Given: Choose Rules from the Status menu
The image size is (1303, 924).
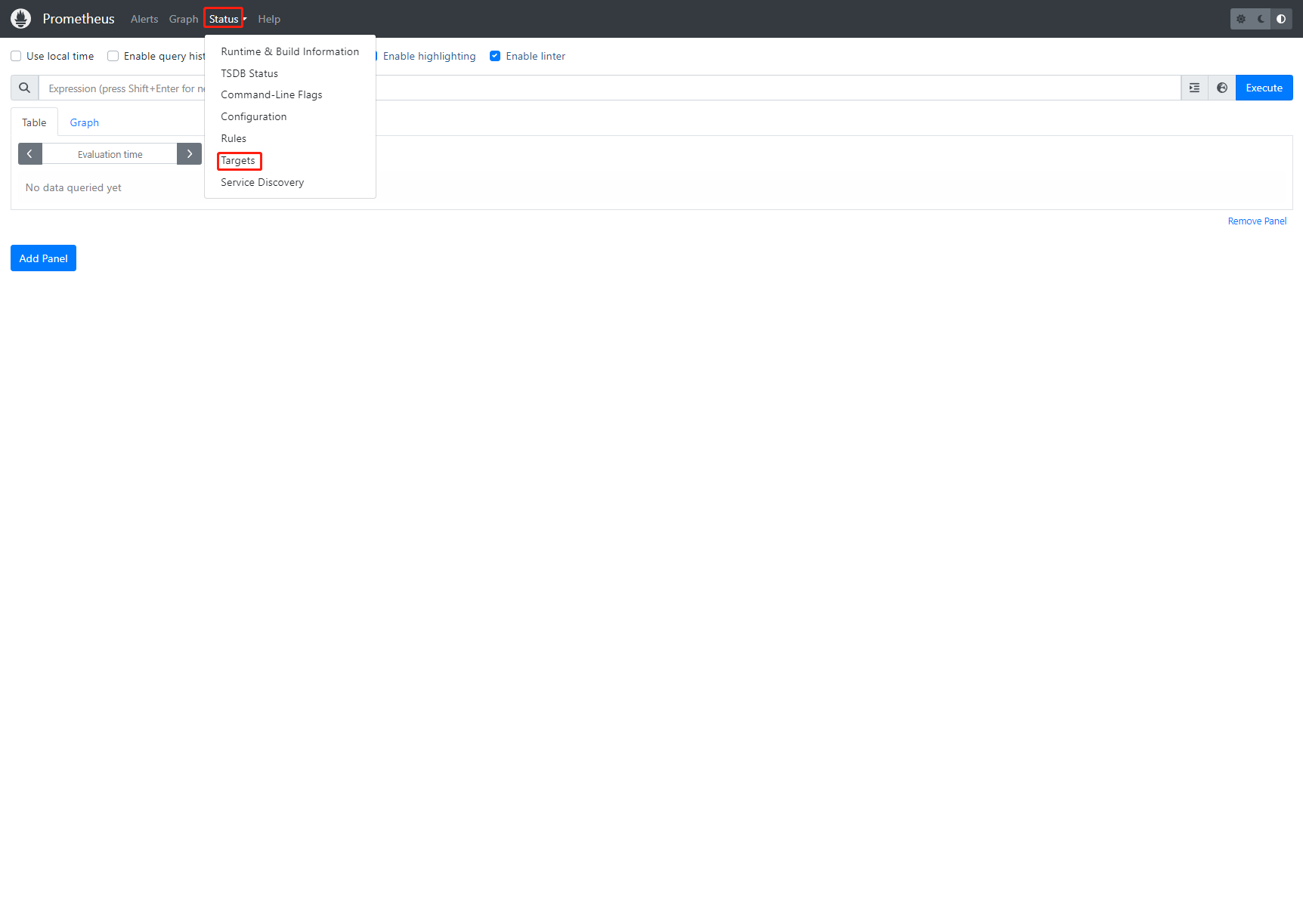Looking at the screenshot, I should (290, 138).
